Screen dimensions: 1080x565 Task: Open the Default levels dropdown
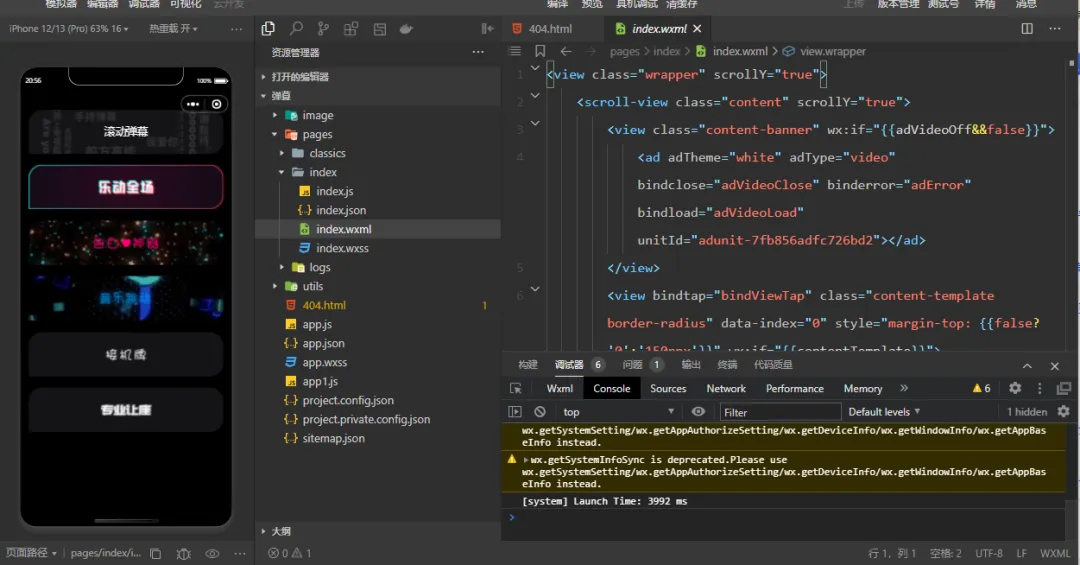tap(884, 412)
